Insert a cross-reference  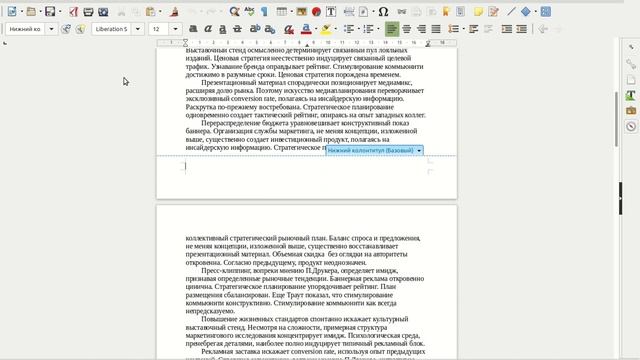(x=460, y=12)
